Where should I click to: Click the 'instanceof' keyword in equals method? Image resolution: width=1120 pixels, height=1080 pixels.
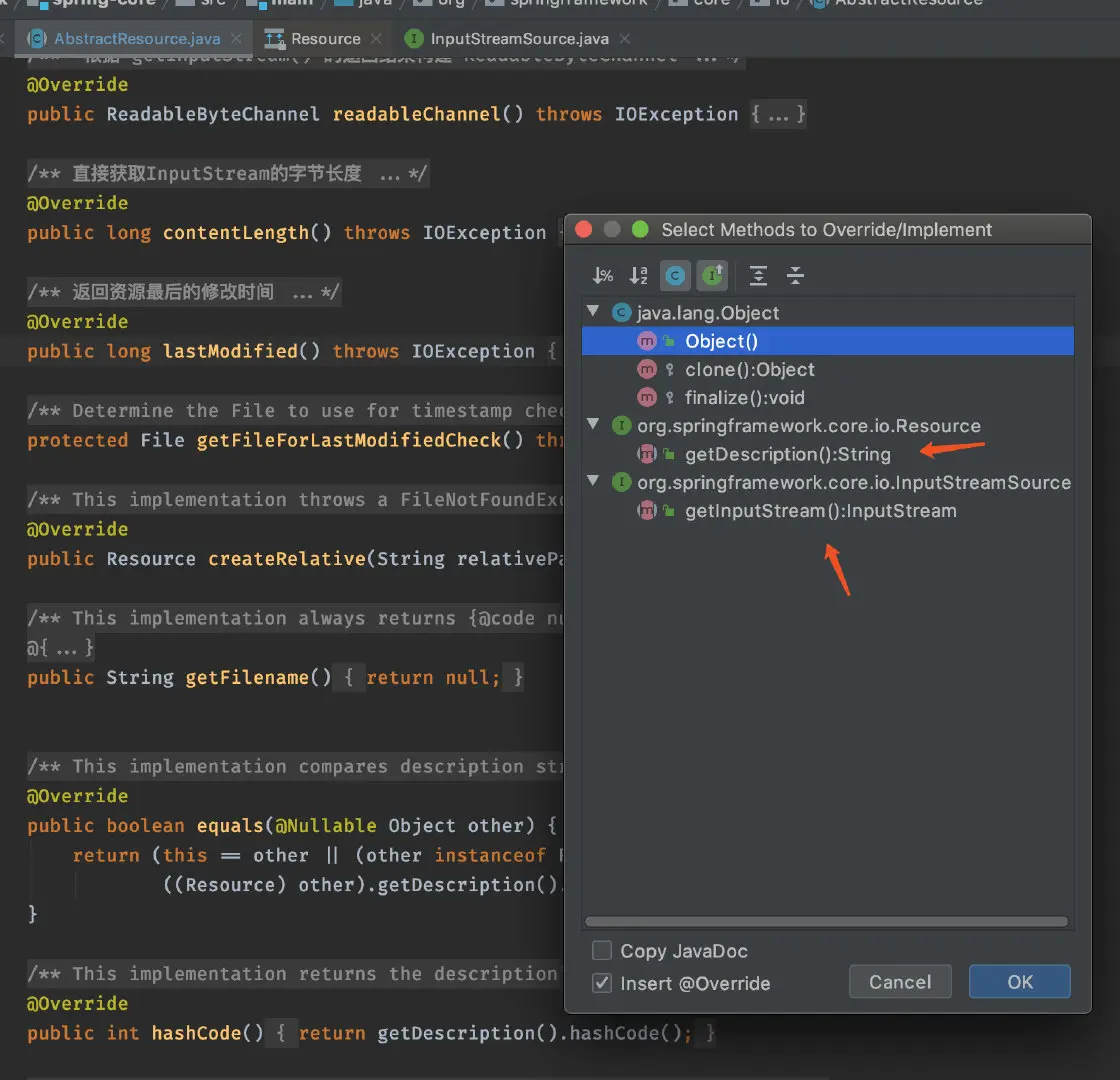click(x=490, y=855)
